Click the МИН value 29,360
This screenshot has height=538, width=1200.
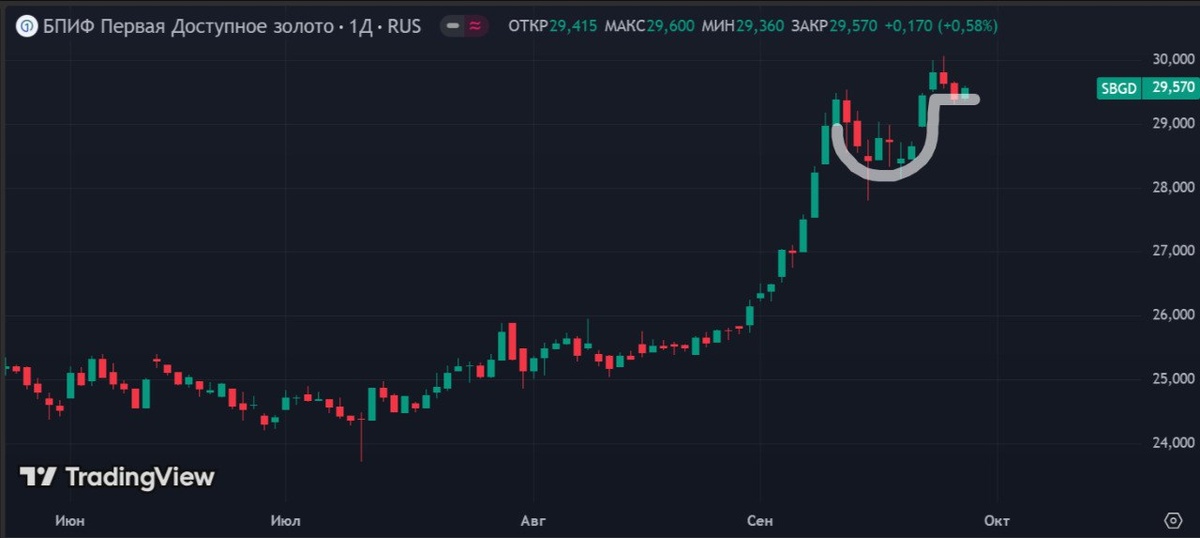pyautogui.click(x=759, y=26)
